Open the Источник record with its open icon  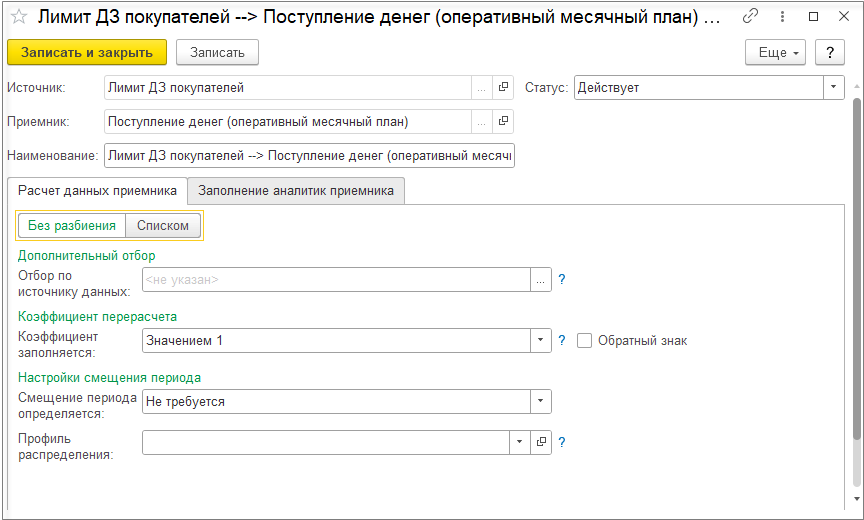[x=503, y=88]
